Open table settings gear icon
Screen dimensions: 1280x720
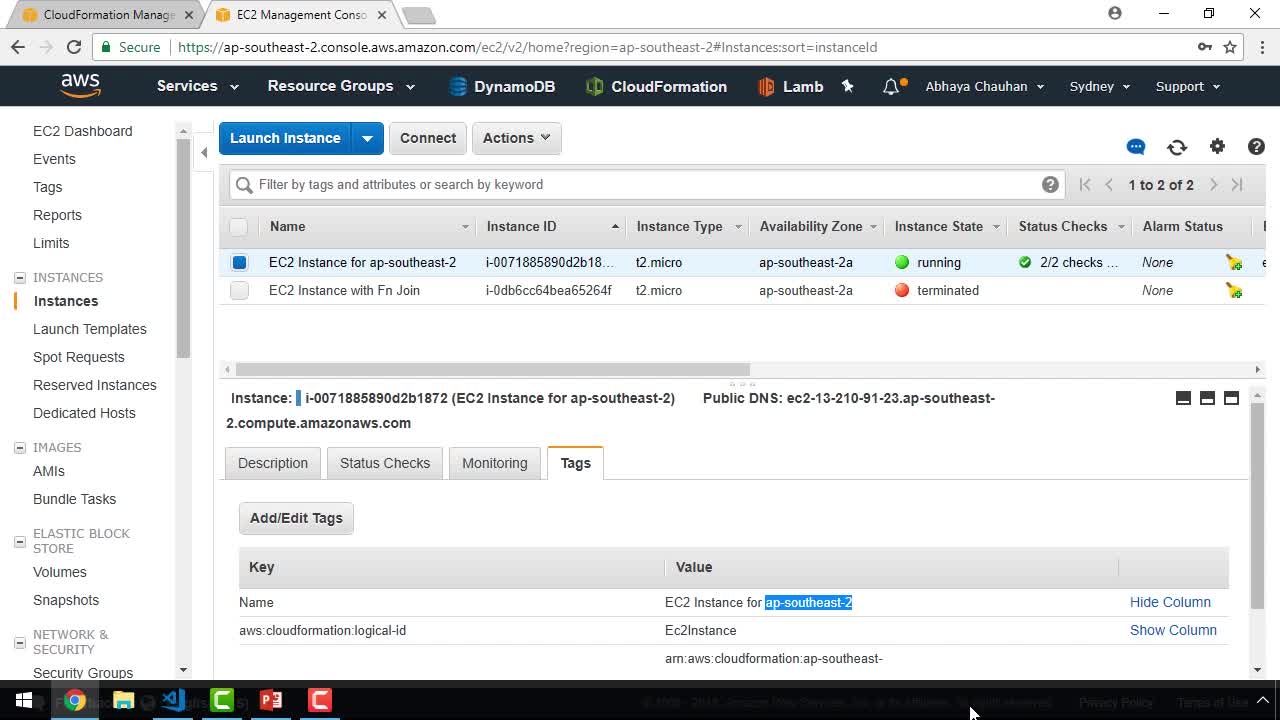pyautogui.click(x=1217, y=147)
